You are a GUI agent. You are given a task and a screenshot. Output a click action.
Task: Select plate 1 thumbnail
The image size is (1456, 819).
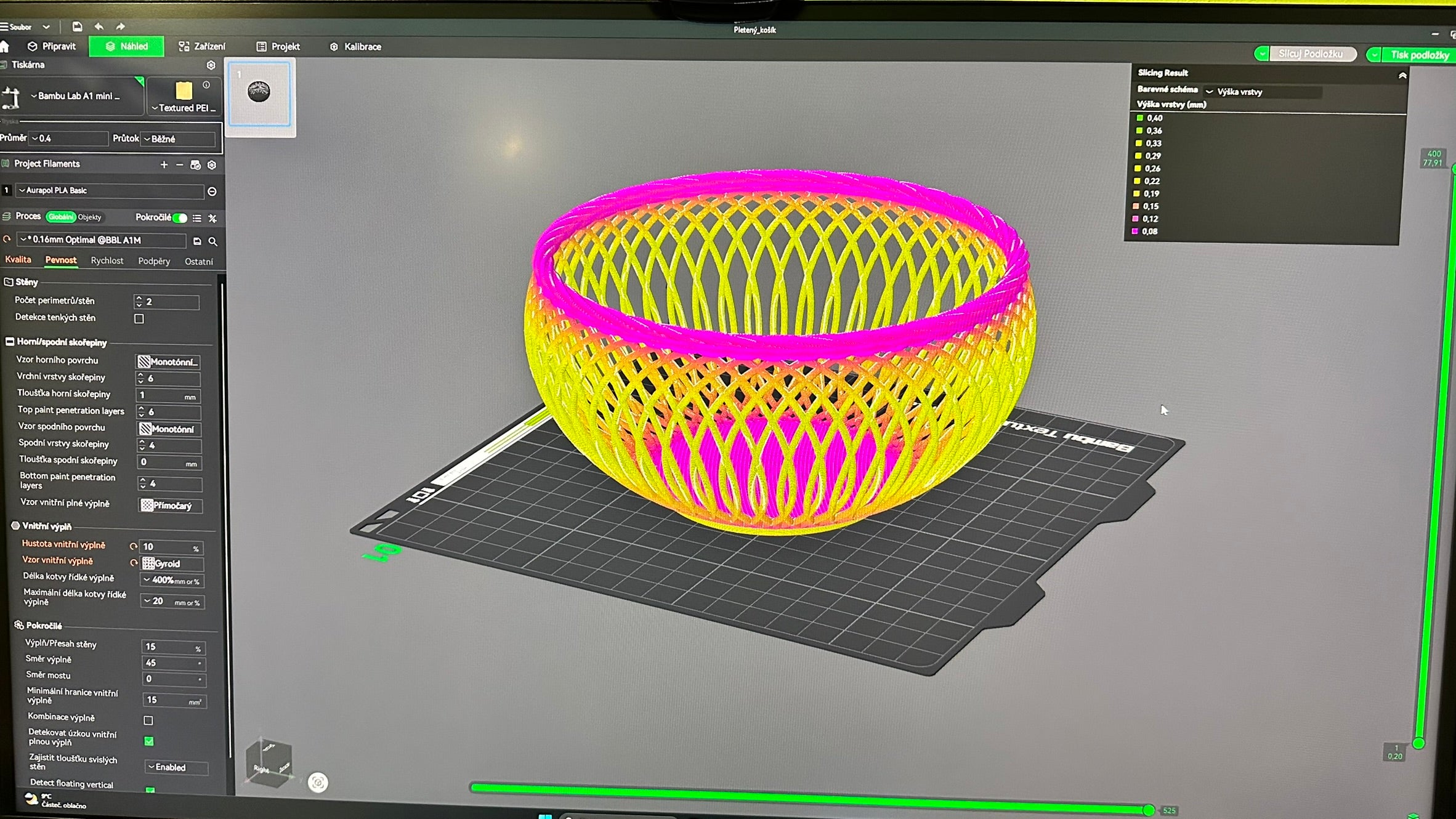click(x=260, y=95)
